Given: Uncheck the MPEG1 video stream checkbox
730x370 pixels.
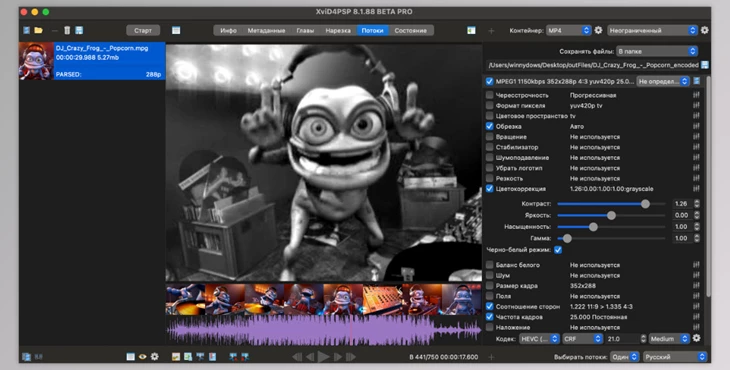Looking at the screenshot, I should [489, 81].
